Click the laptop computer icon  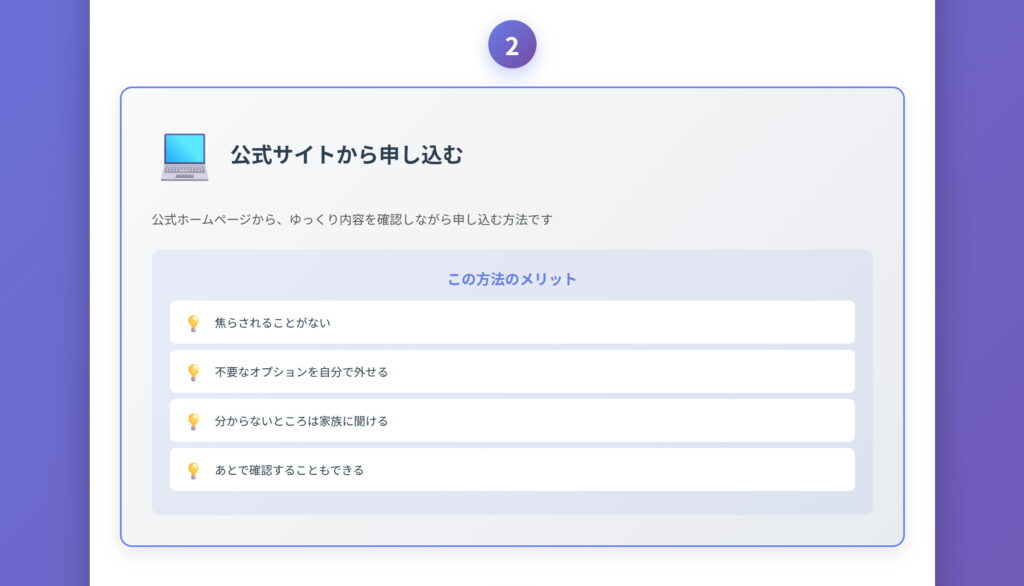click(x=184, y=156)
